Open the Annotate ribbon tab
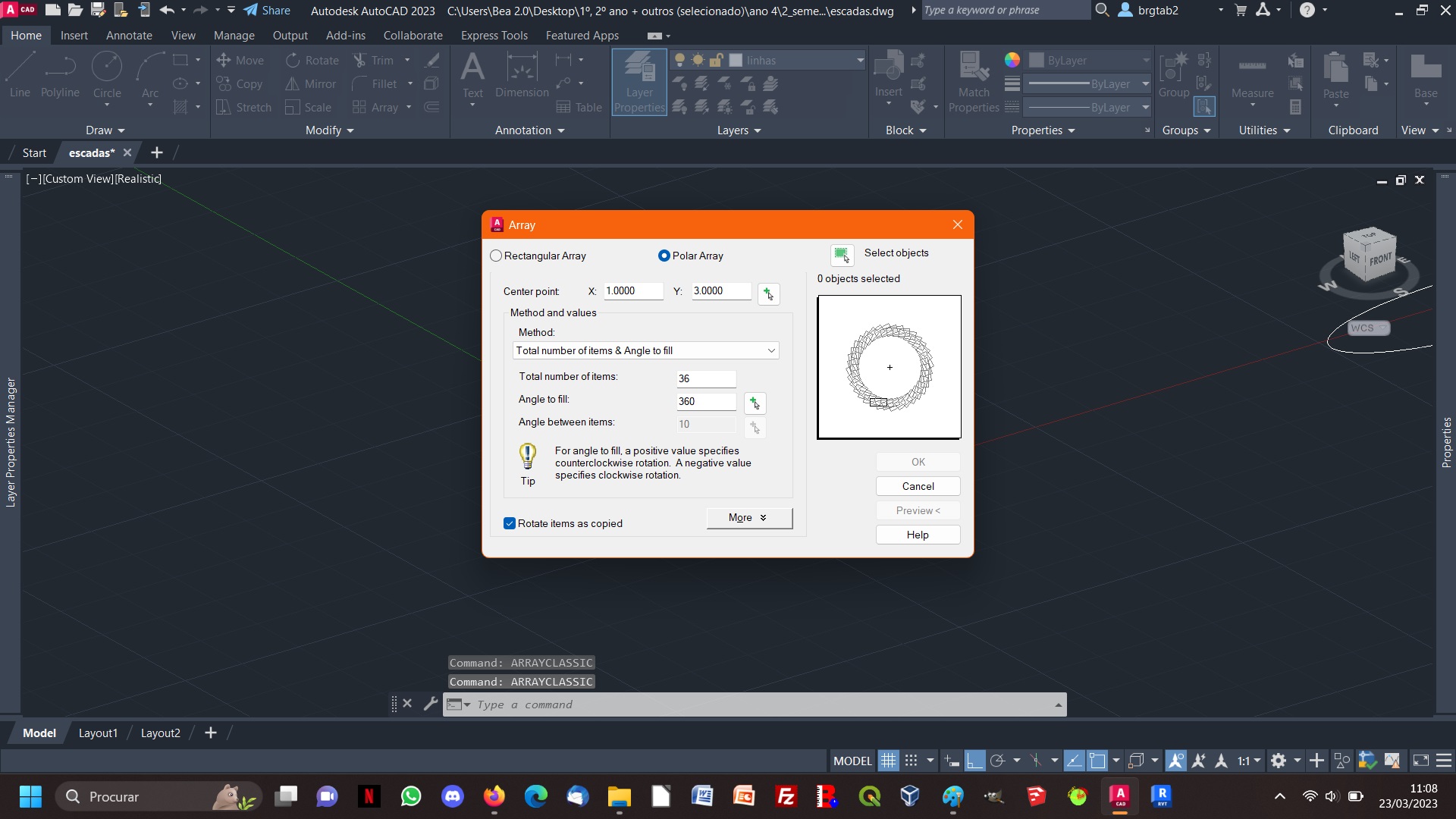Image resolution: width=1456 pixels, height=819 pixels. 127,35
